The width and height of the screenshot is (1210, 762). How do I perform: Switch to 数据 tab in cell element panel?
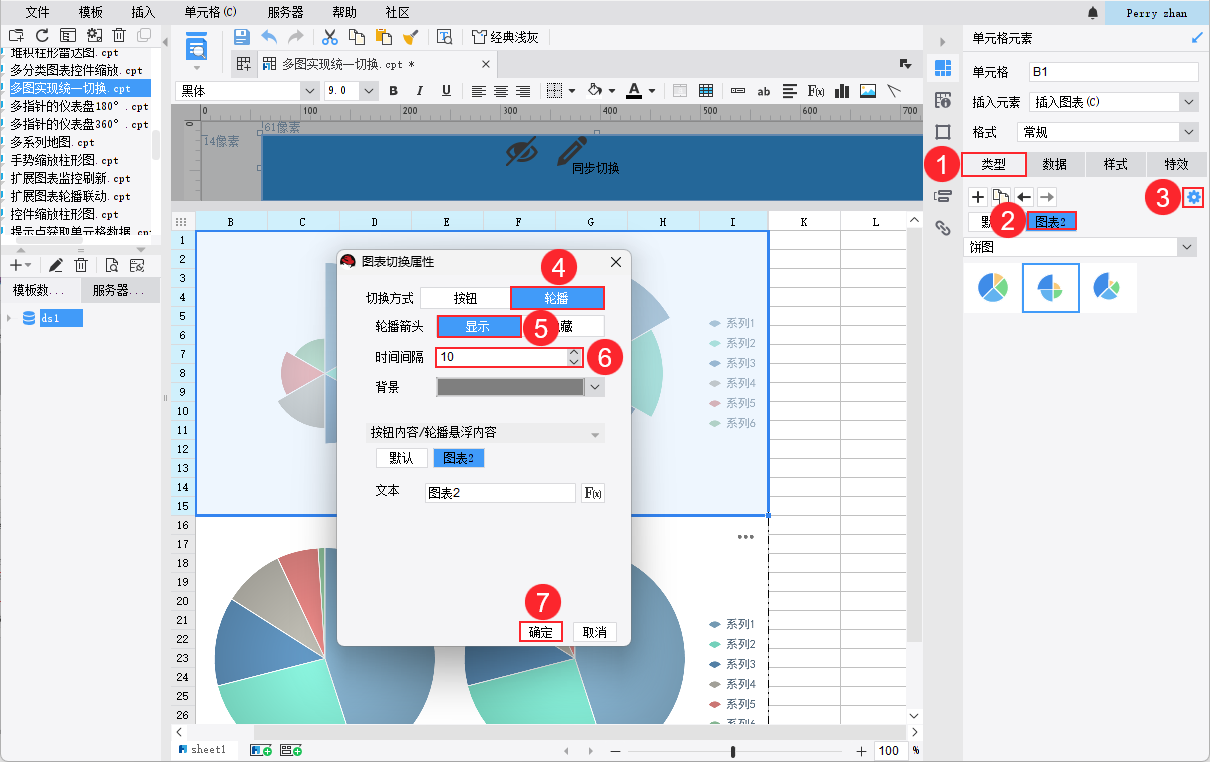pyautogui.click(x=1054, y=164)
